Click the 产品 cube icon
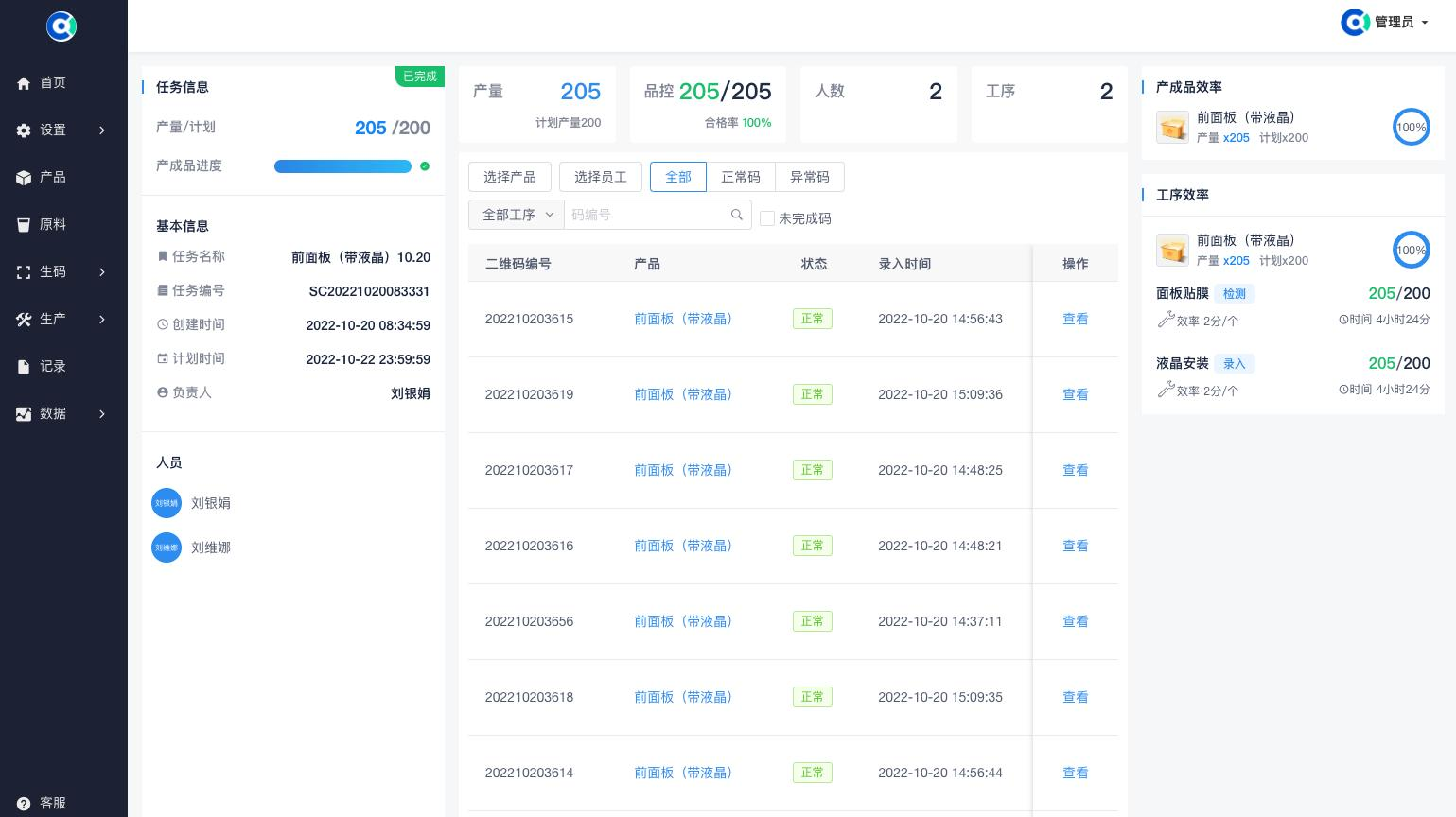Image resolution: width=1456 pixels, height=817 pixels. tap(24, 178)
